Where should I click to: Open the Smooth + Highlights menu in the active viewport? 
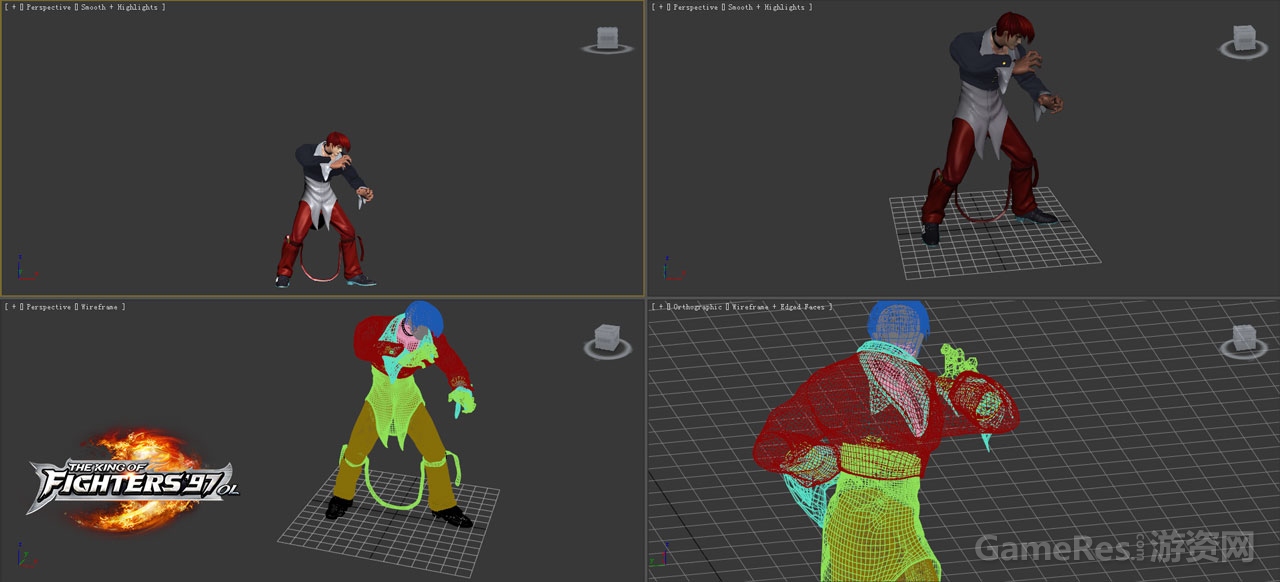119,7
